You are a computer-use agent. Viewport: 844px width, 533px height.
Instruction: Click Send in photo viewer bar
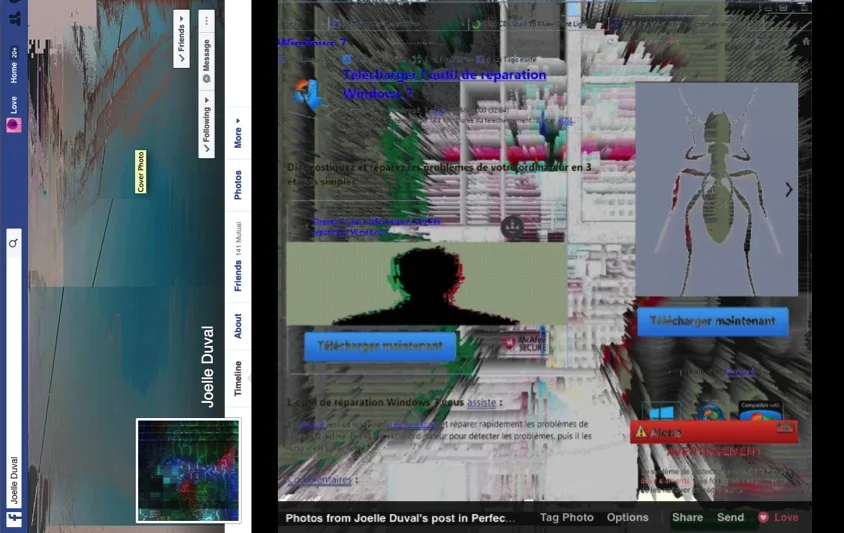point(730,517)
